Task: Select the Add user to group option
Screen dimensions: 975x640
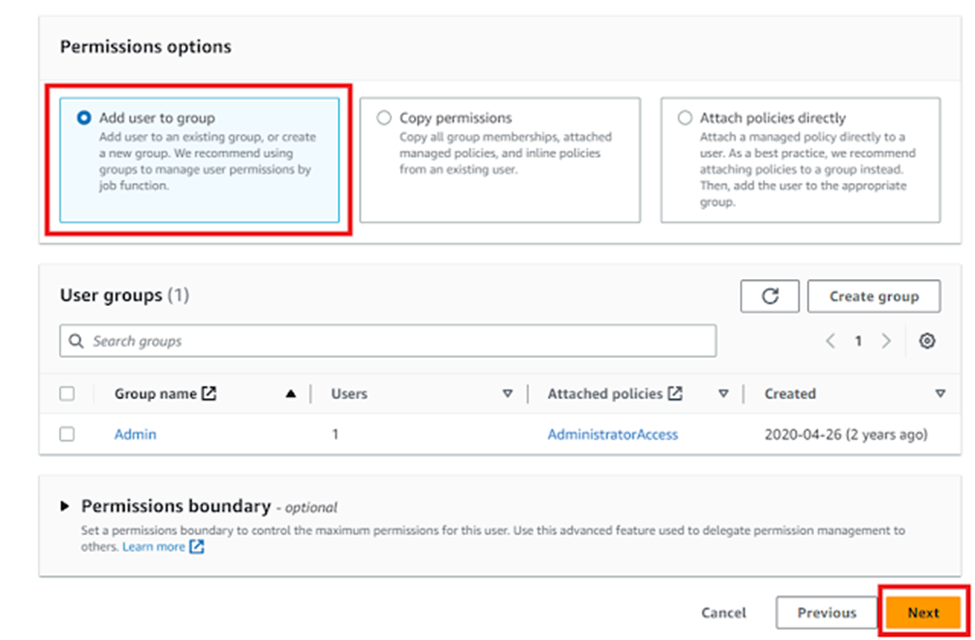Action: [x=85, y=118]
